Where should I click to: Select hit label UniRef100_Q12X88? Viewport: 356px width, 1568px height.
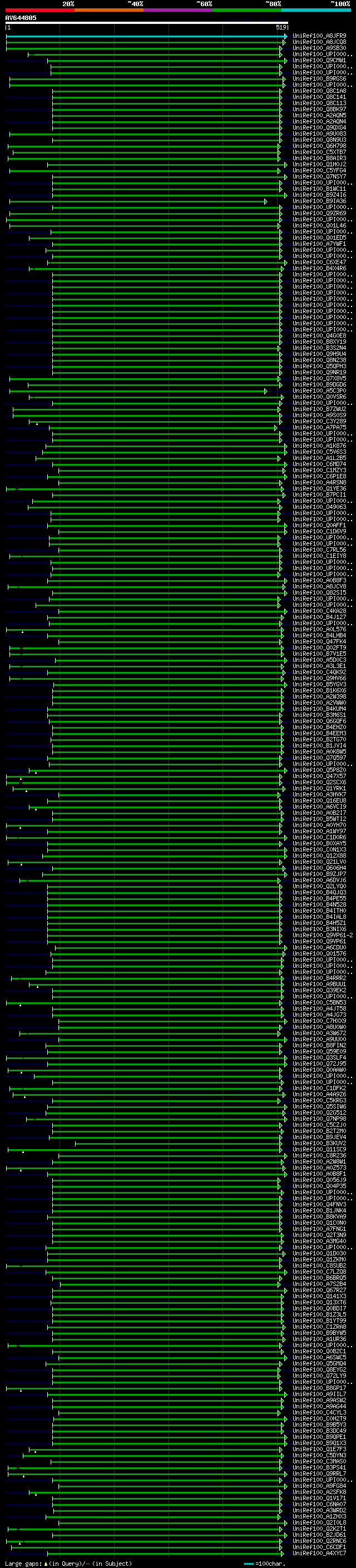point(319,856)
